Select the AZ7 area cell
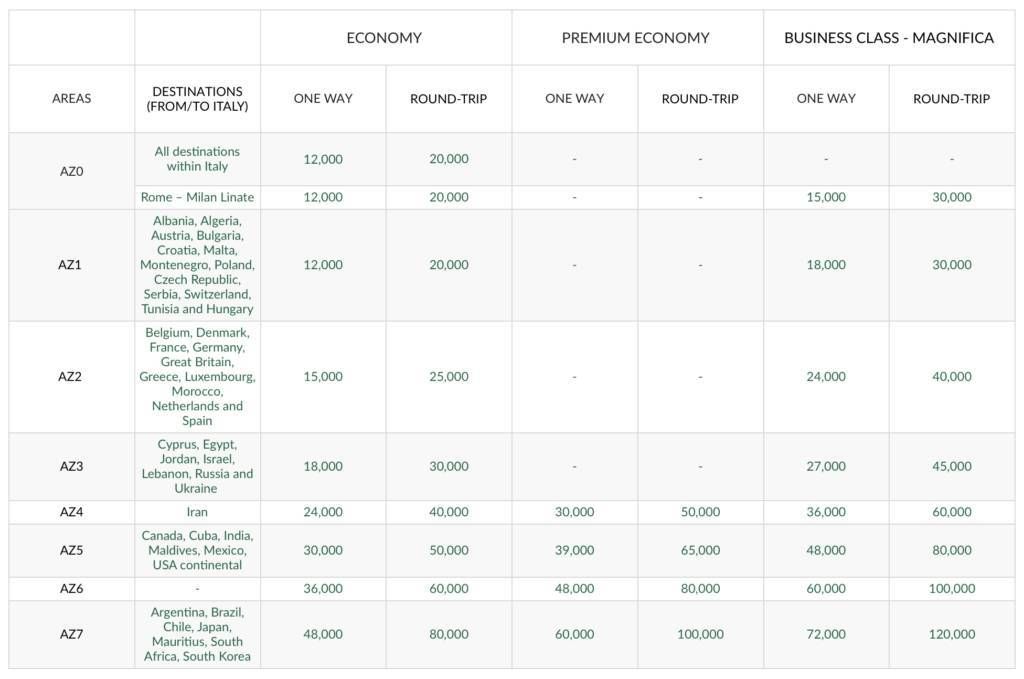The height and width of the screenshot is (679, 1024). (x=71, y=634)
